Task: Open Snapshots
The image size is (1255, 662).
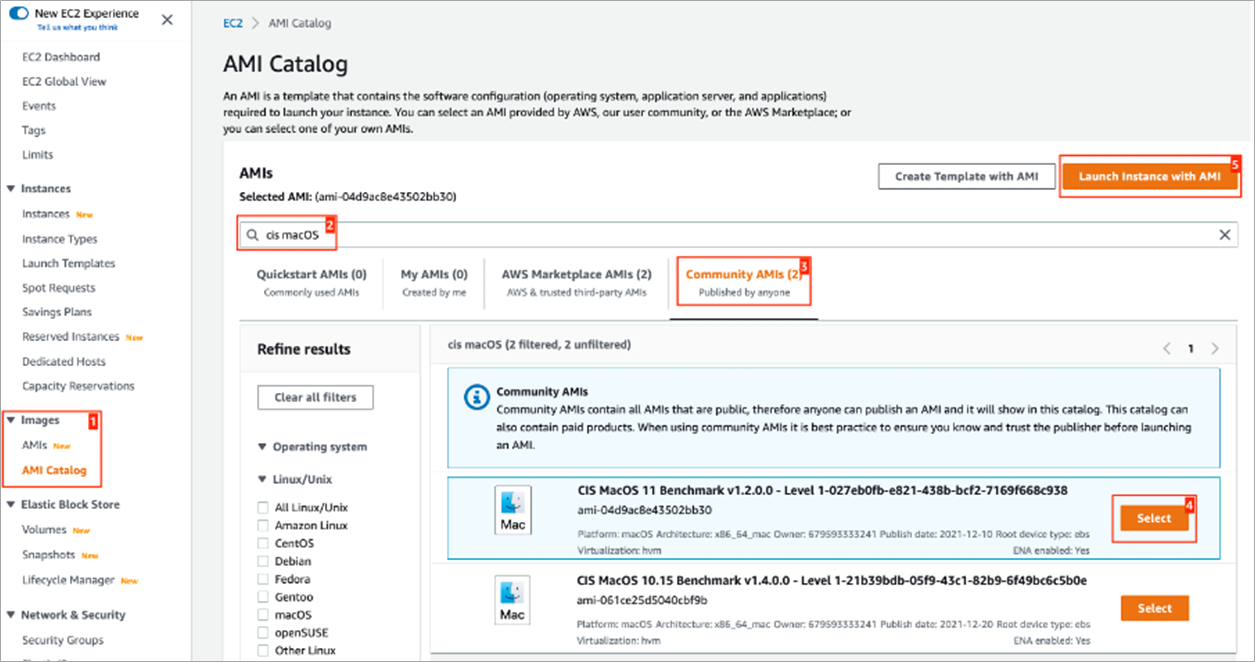Action: [x=49, y=555]
